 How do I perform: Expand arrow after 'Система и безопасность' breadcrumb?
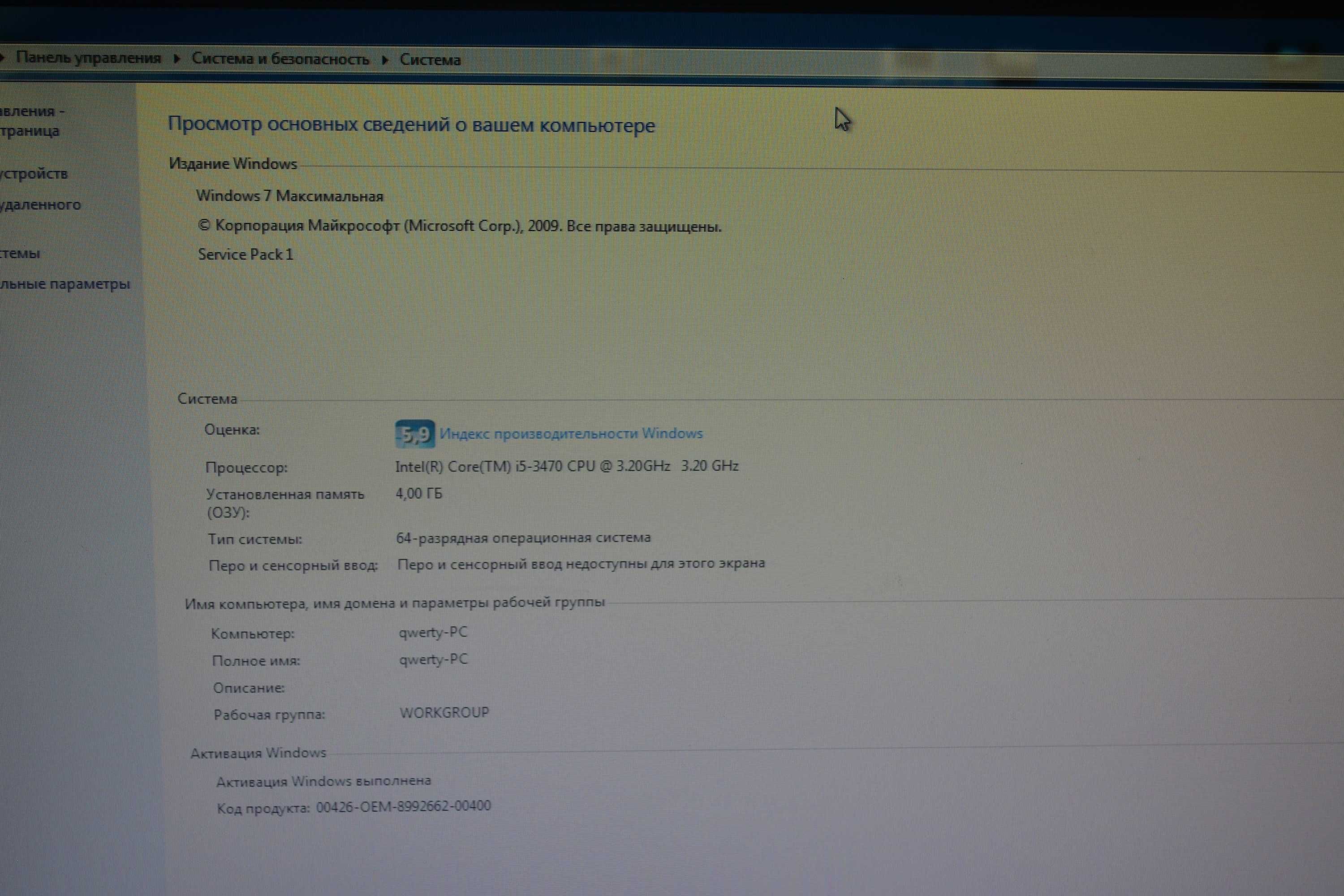[x=384, y=60]
